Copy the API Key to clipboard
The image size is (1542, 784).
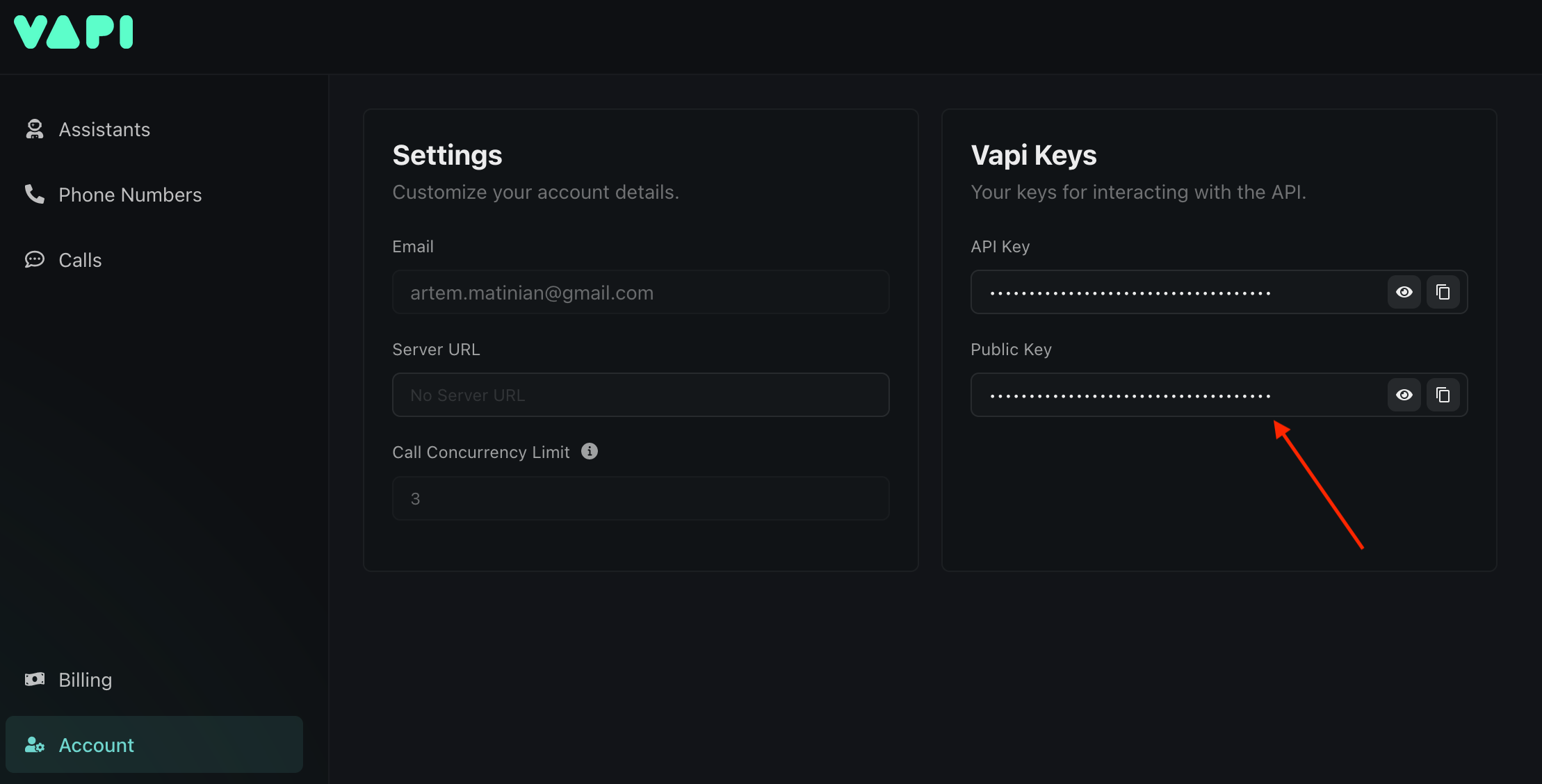[x=1443, y=292]
